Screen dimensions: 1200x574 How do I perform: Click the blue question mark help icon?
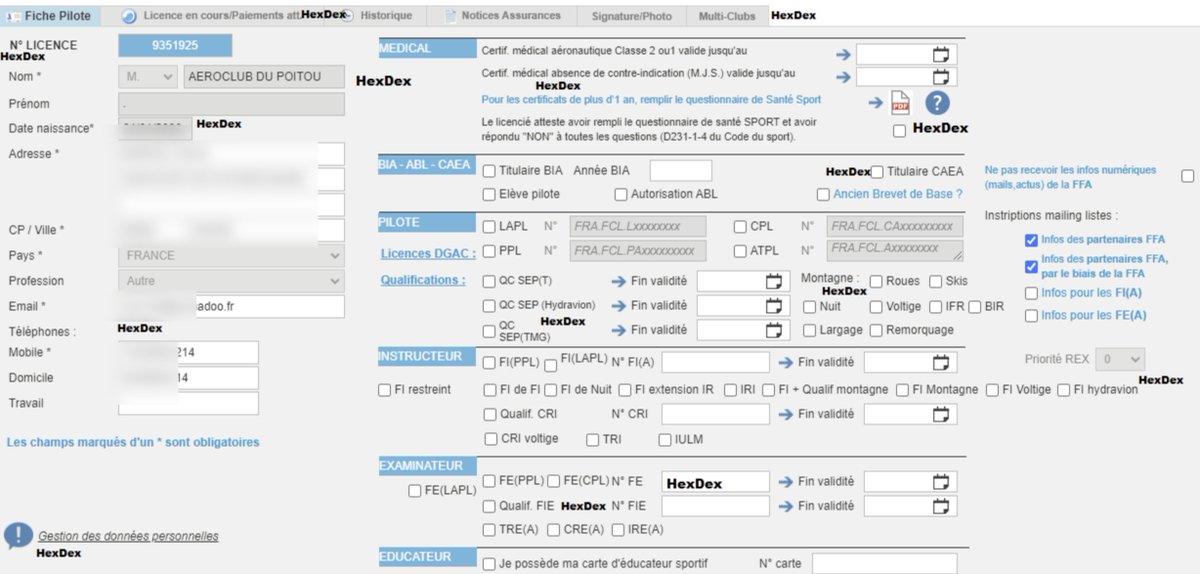click(x=937, y=102)
